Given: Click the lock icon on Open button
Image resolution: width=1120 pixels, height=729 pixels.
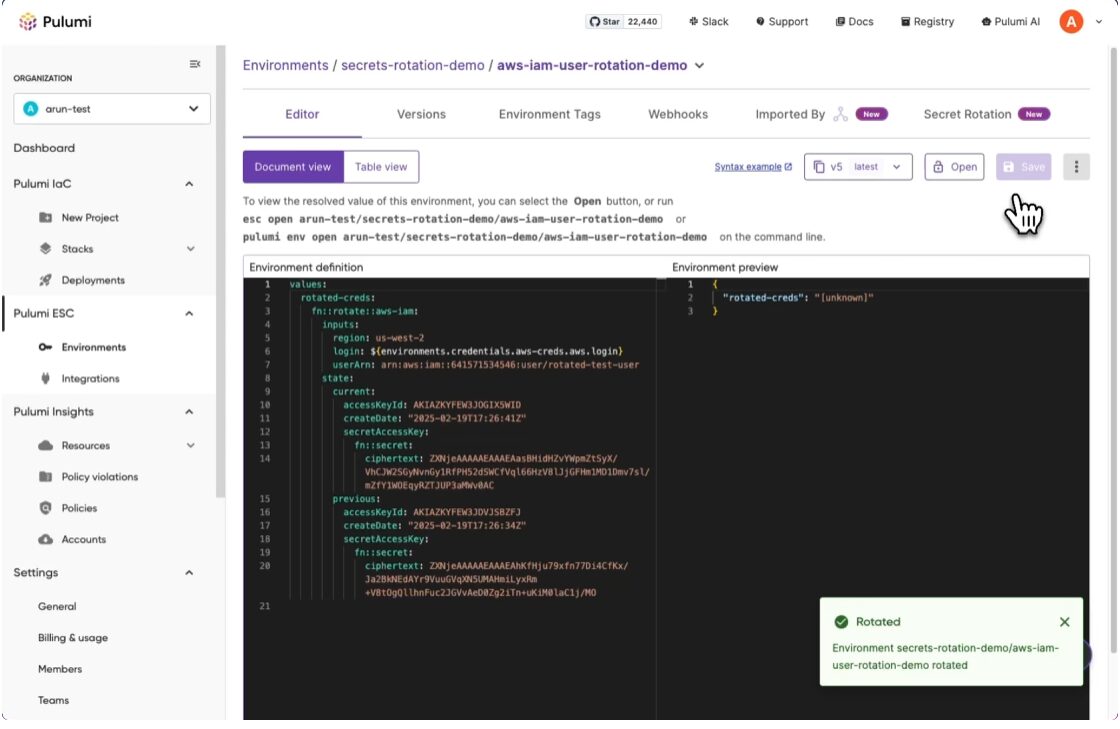Looking at the screenshot, I should 938,166.
